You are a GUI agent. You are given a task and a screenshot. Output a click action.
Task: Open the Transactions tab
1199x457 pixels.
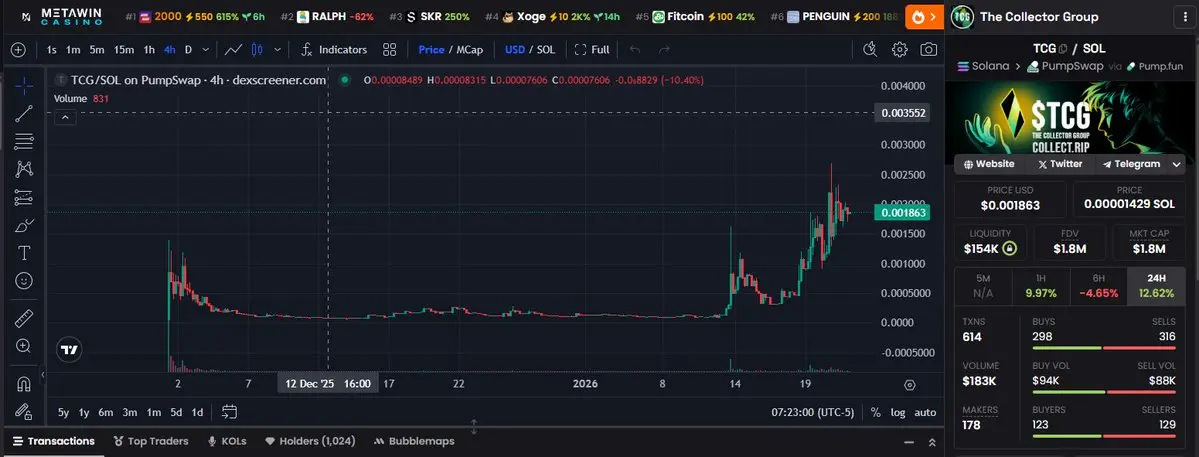54,442
